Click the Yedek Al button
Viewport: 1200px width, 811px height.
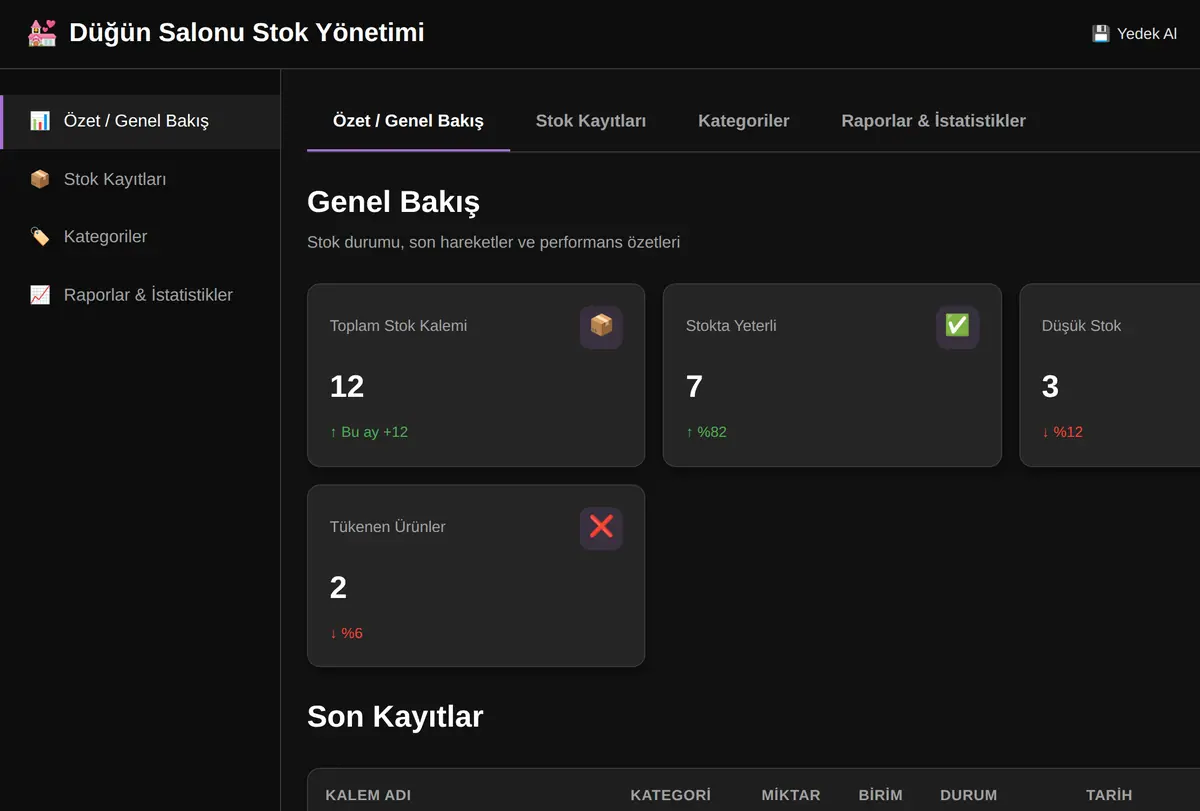[x=1135, y=34]
